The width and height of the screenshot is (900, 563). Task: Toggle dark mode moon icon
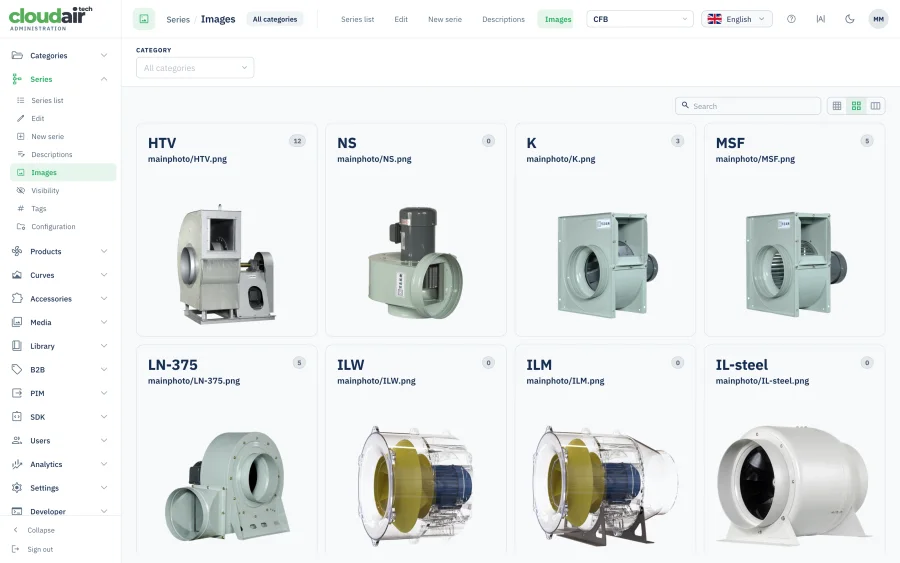(x=849, y=19)
